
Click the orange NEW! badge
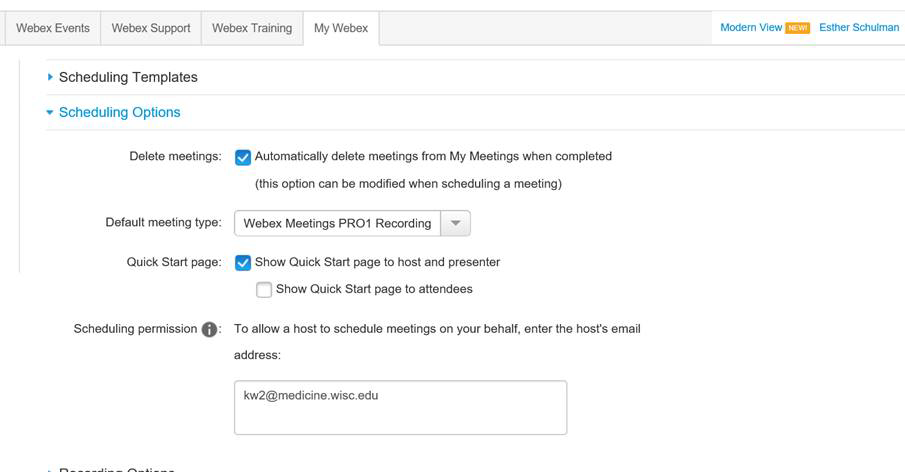coord(798,28)
